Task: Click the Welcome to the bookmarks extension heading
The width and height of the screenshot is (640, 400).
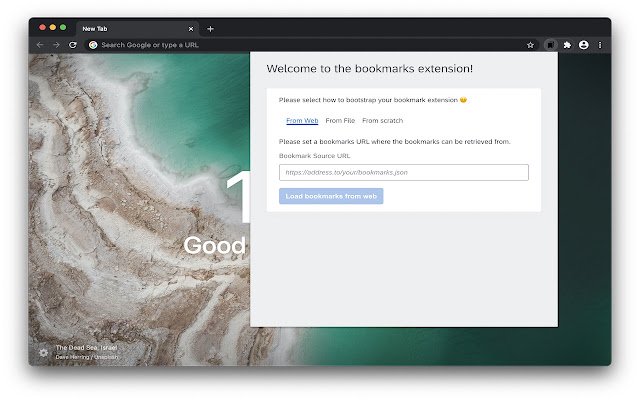Action: (369, 69)
